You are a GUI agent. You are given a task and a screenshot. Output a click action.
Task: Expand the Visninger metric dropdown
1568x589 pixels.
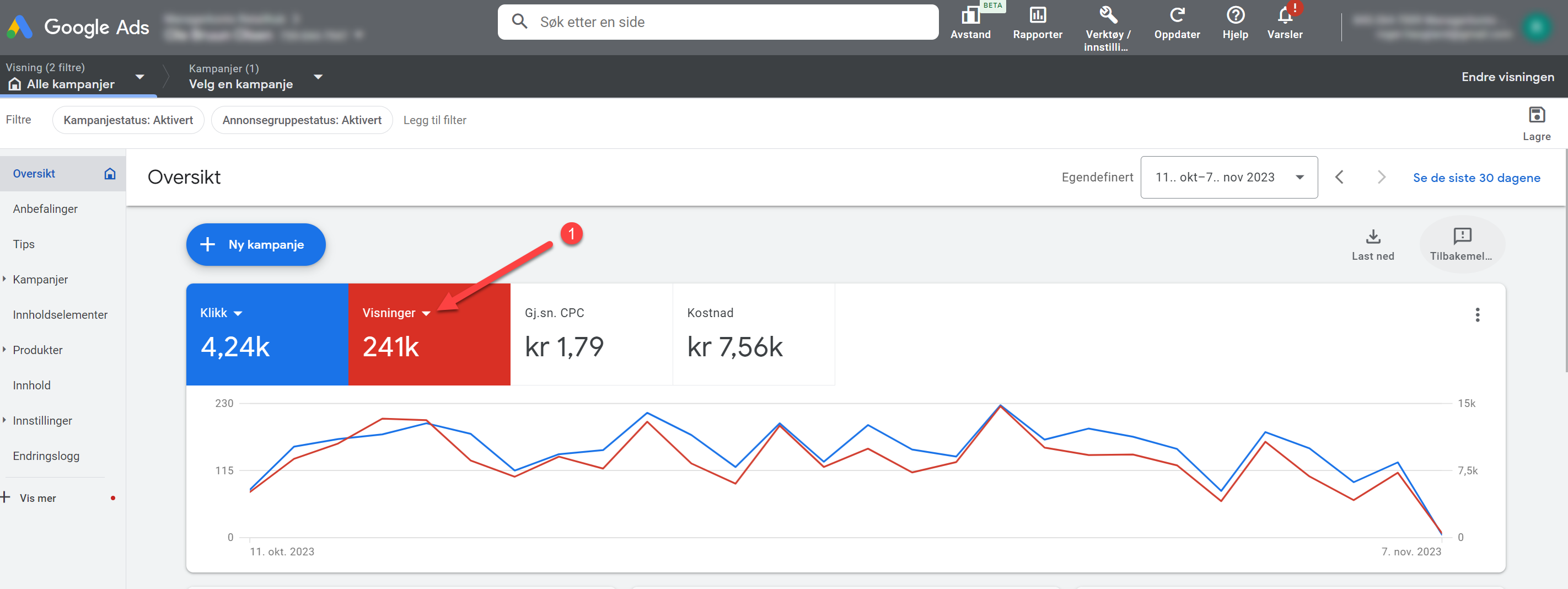coord(426,314)
